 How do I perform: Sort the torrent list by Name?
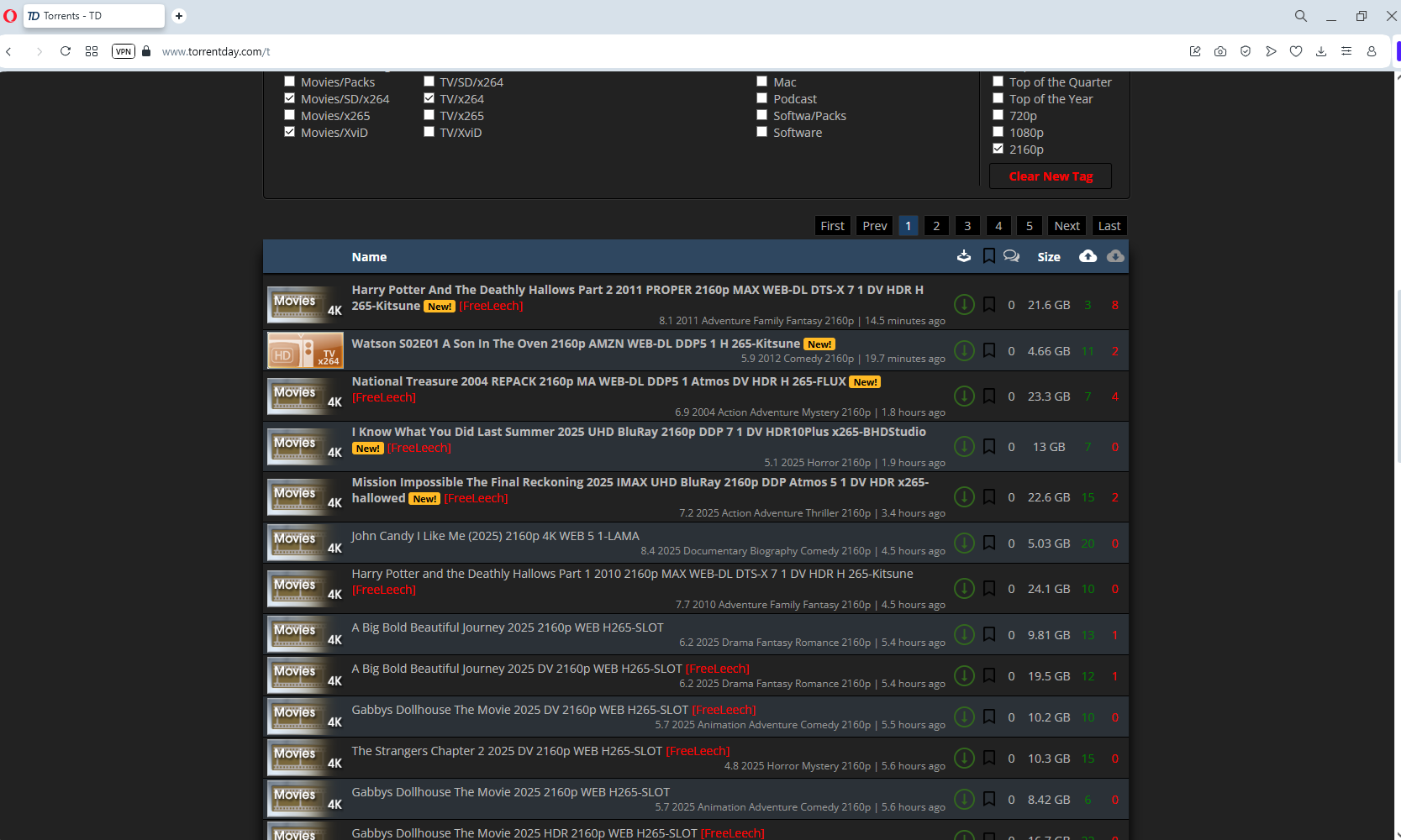click(369, 257)
